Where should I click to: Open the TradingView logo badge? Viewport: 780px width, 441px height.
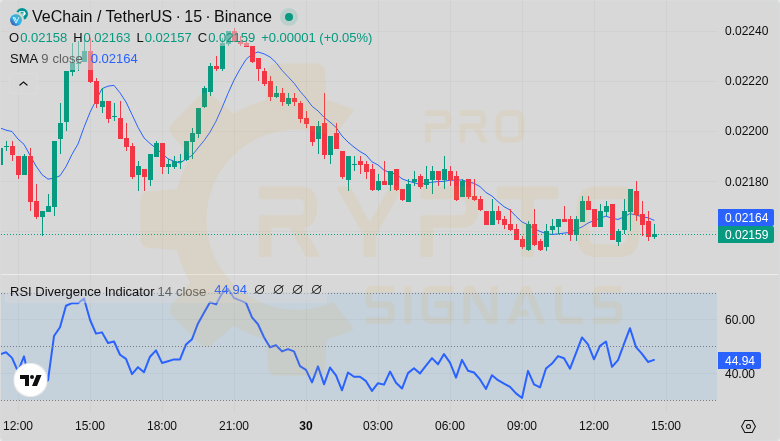click(30, 380)
